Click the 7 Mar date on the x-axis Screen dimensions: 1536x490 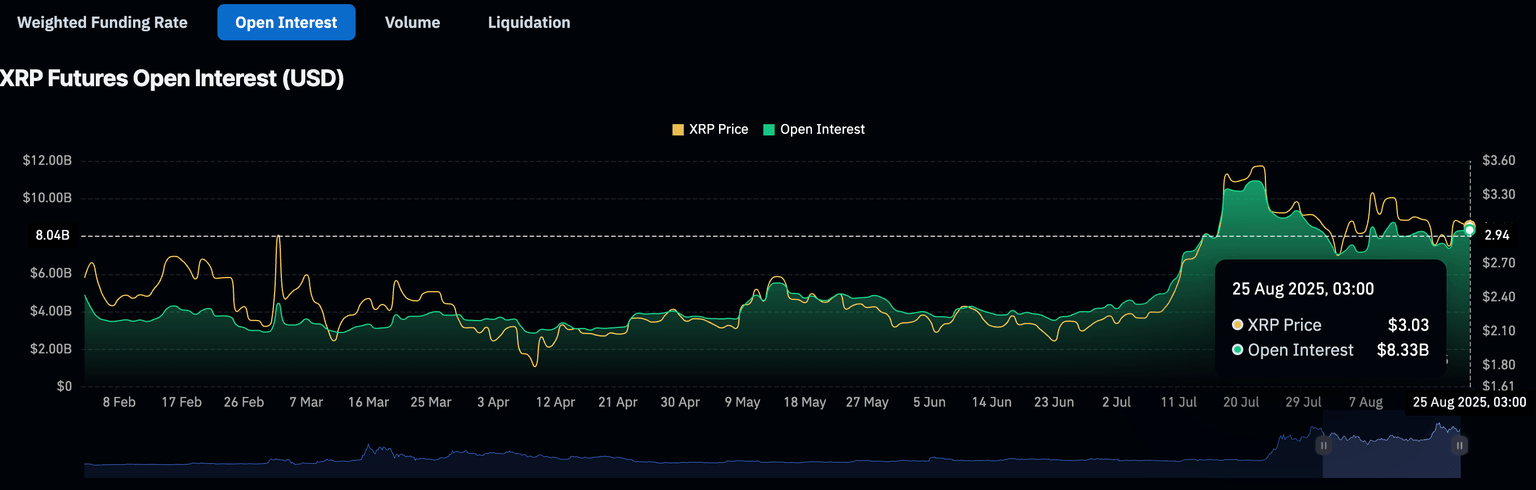pos(306,402)
